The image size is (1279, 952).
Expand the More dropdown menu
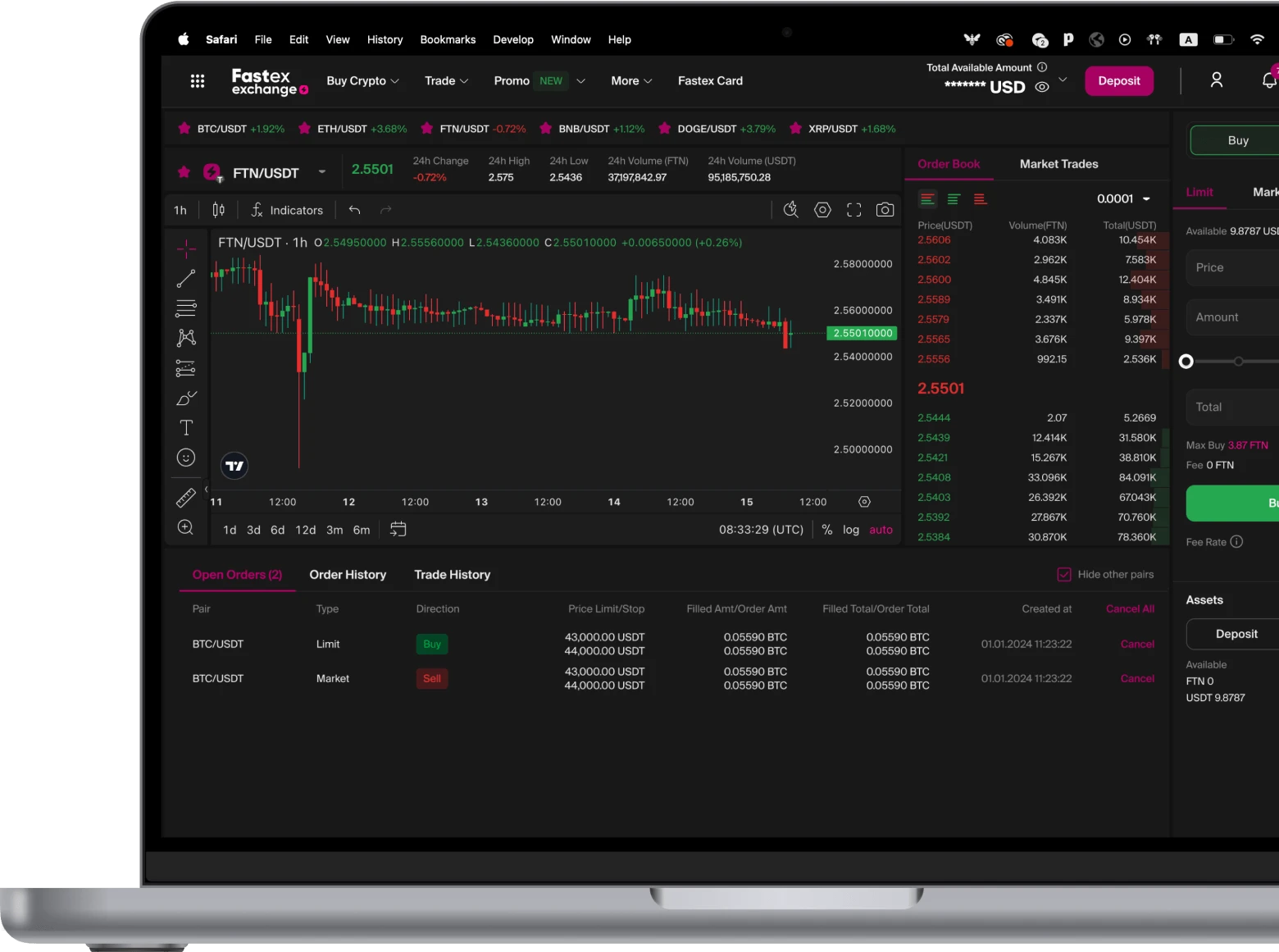(631, 81)
